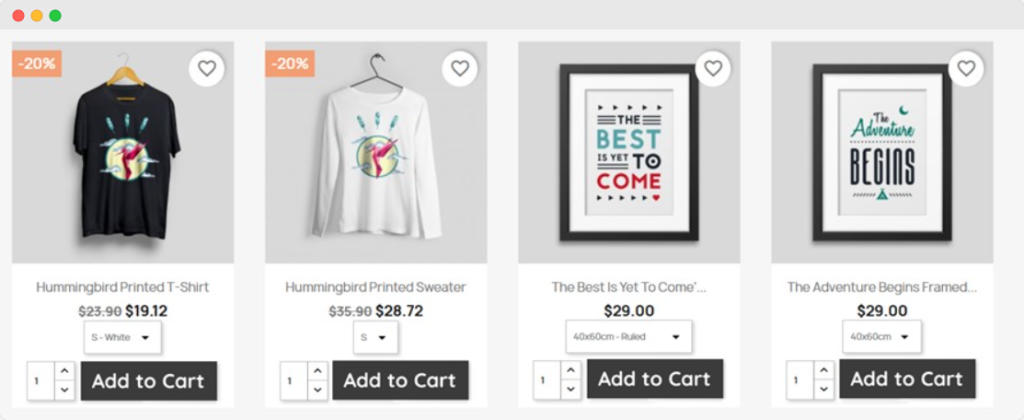Add Hummingbird Printed Sweater to cart
The height and width of the screenshot is (420, 1024).
[x=400, y=381]
